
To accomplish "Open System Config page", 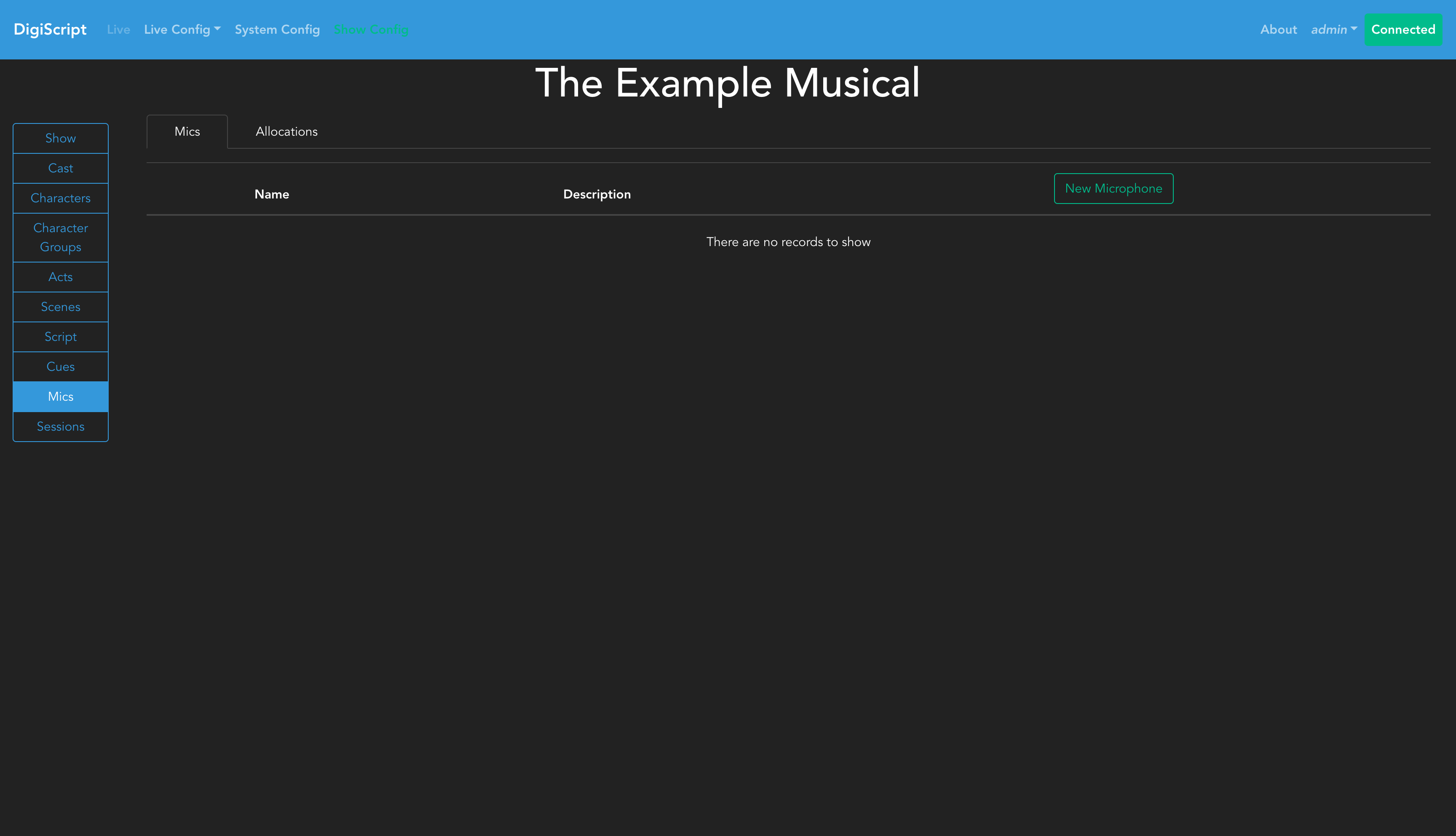I will pyautogui.click(x=277, y=29).
